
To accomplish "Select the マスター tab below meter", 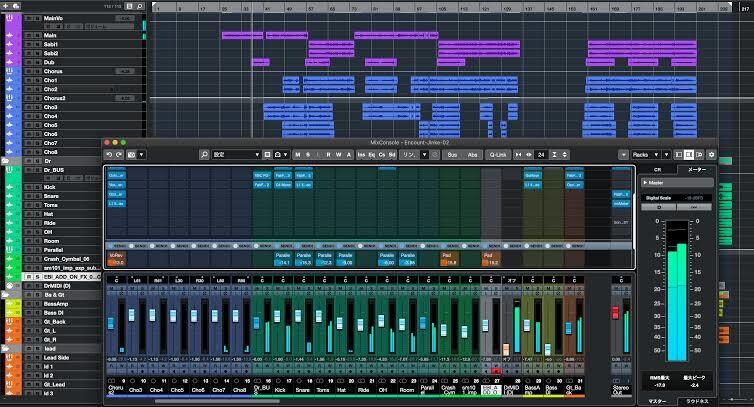I will (x=657, y=401).
